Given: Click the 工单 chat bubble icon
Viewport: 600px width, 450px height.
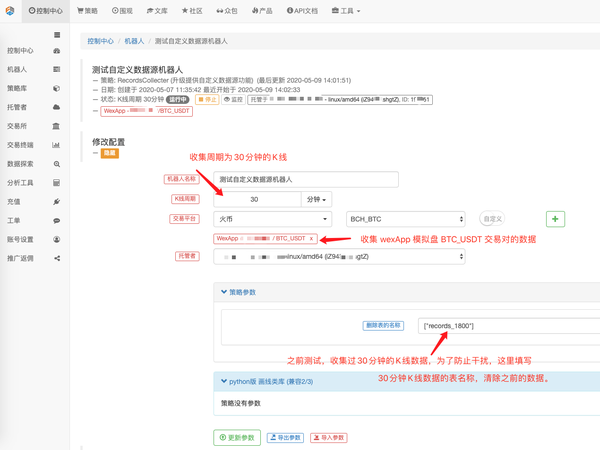Looking at the screenshot, I should tap(57, 221).
